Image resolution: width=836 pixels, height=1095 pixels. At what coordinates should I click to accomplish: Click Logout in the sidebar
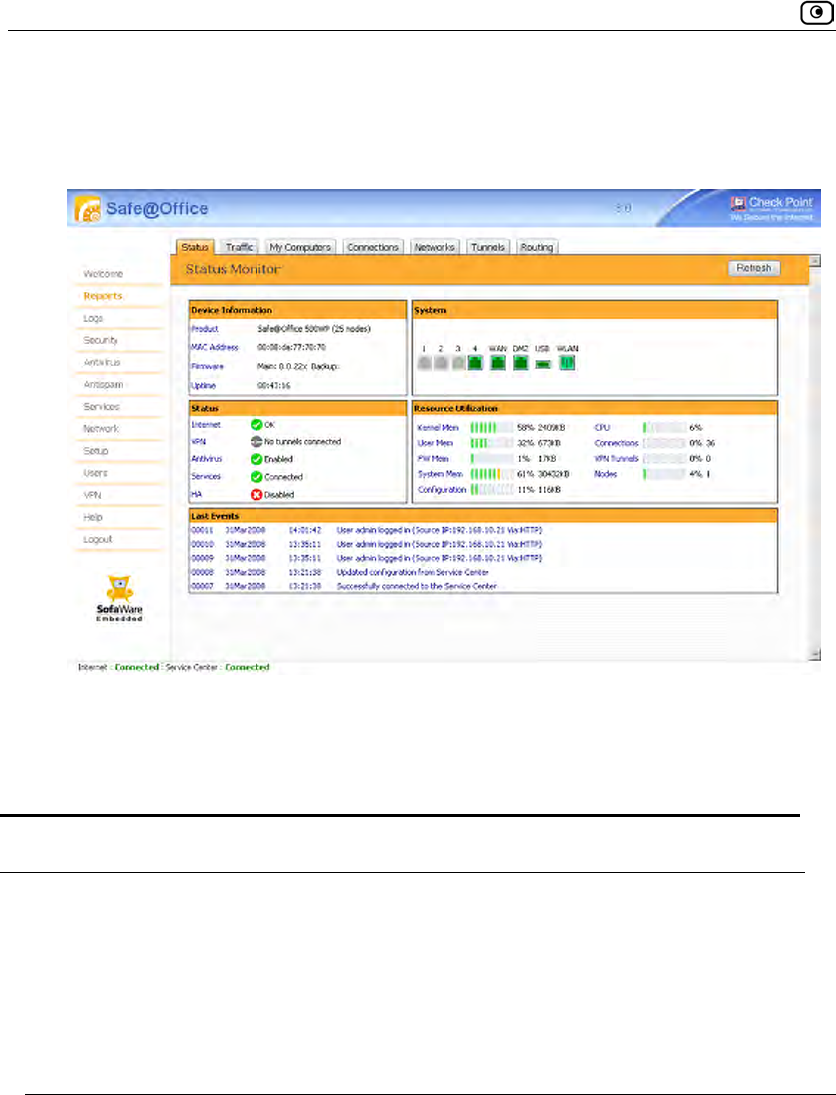98,540
